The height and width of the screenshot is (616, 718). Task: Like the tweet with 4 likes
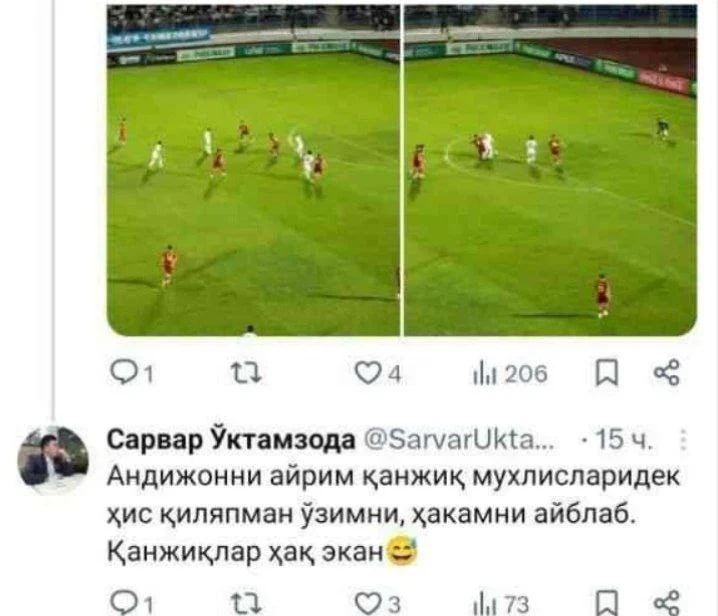(x=378, y=373)
